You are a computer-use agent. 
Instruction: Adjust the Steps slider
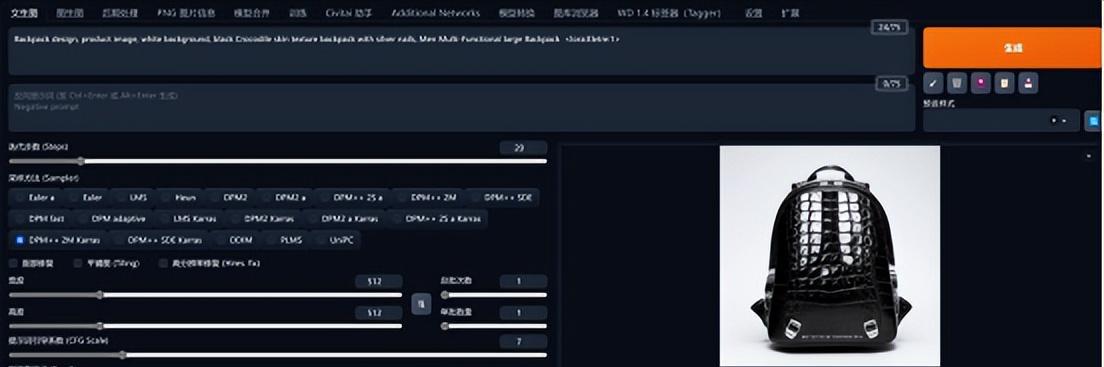tap(278, 161)
